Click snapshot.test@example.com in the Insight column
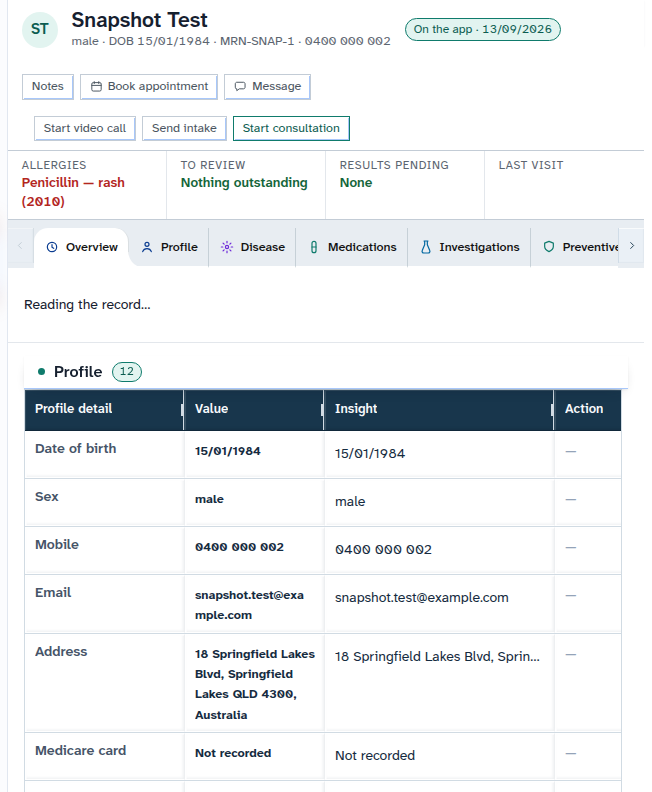This screenshot has height=792, width=652. pos(422,598)
